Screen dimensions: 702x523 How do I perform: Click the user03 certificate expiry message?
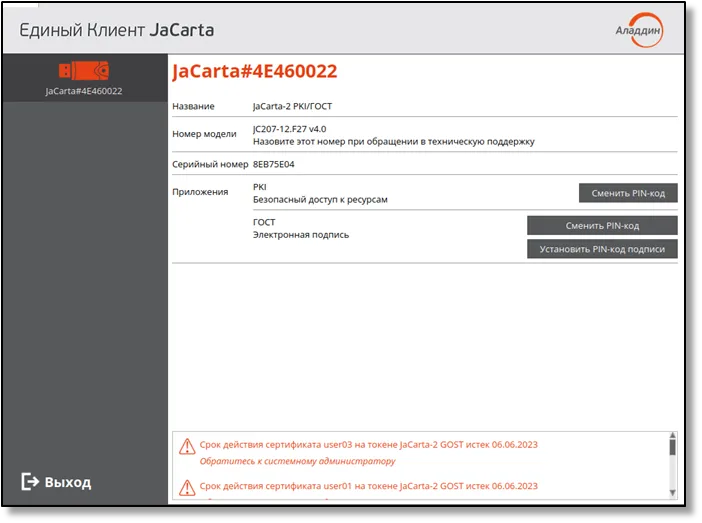(368, 445)
